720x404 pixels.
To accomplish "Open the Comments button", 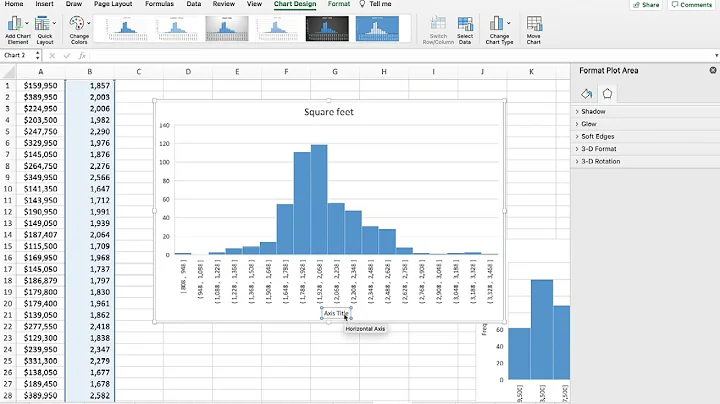I will (x=692, y=5).
